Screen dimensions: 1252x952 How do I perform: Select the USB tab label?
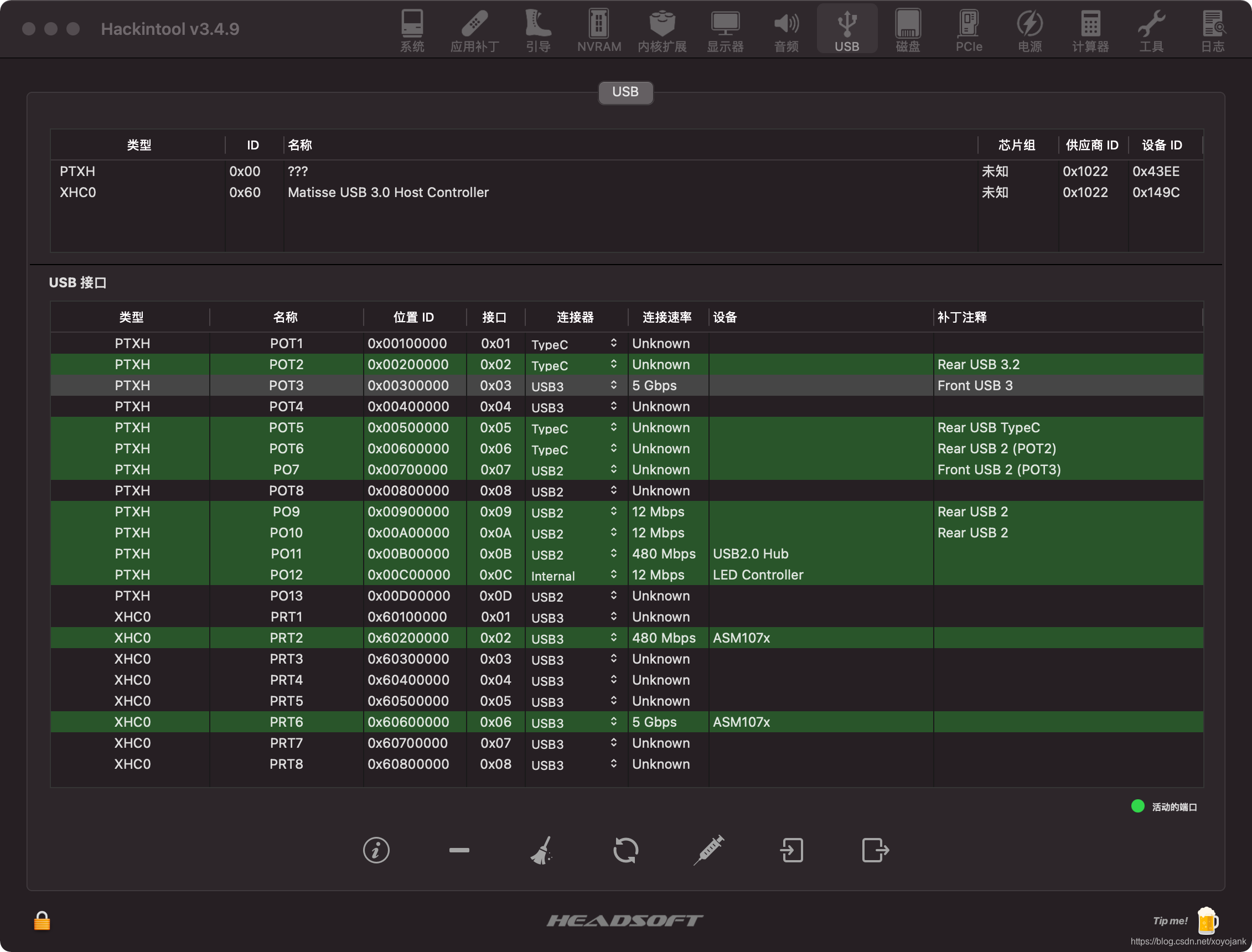tap(625, 92)
